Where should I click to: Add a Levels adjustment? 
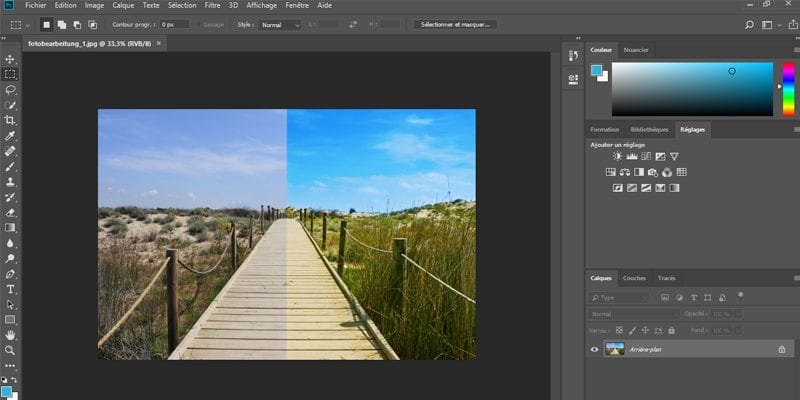632,157
